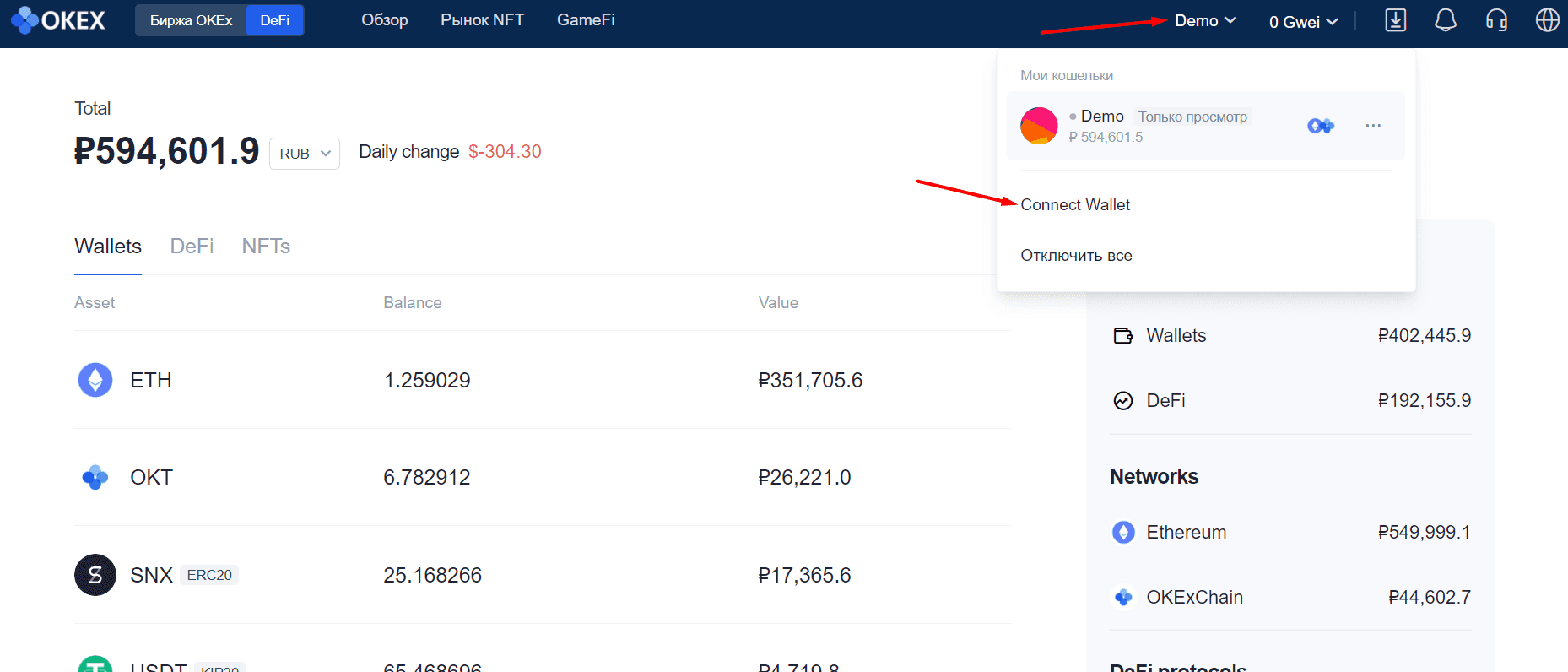Click the OKExChain network icon
The width and height of the screenshot is (1568, 672).
(x=1123, y=597)
